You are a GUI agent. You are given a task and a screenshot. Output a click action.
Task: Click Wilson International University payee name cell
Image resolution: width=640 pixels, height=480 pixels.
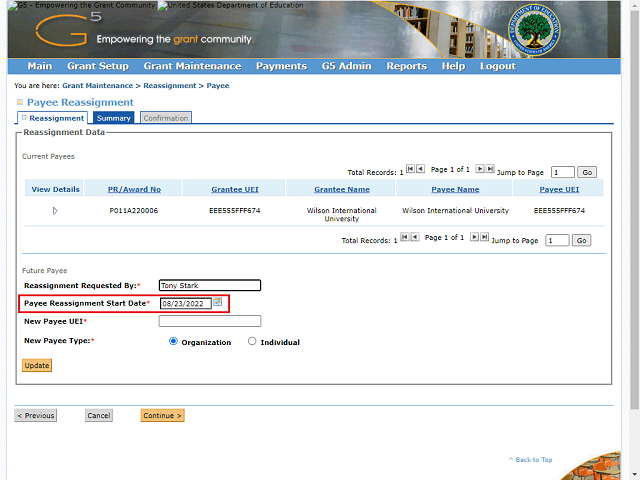pos(455,211)
